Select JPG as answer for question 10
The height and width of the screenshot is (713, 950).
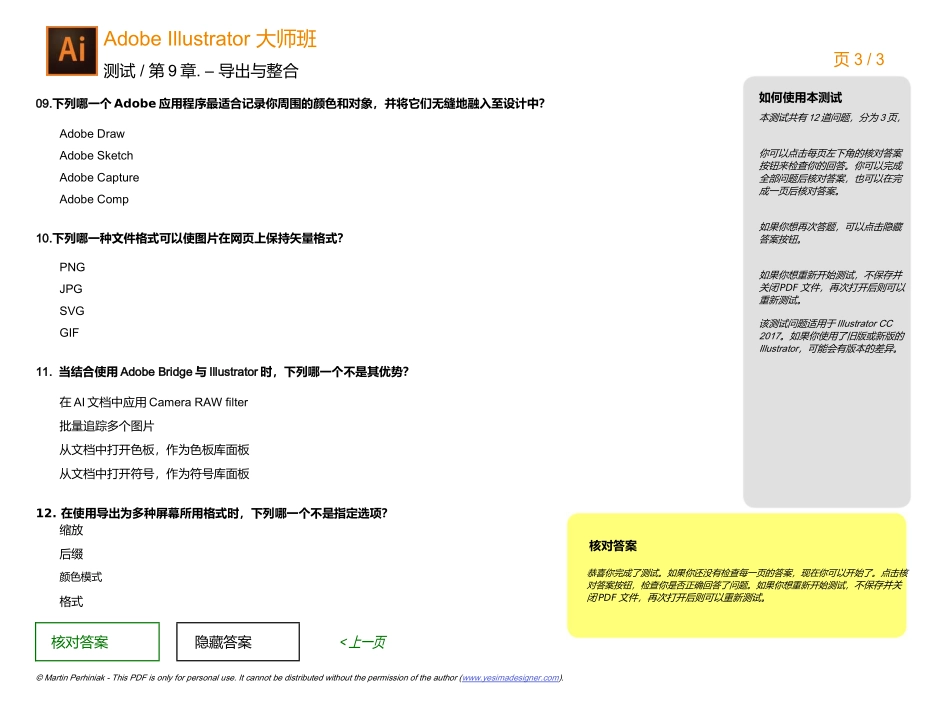coord(69,288)
